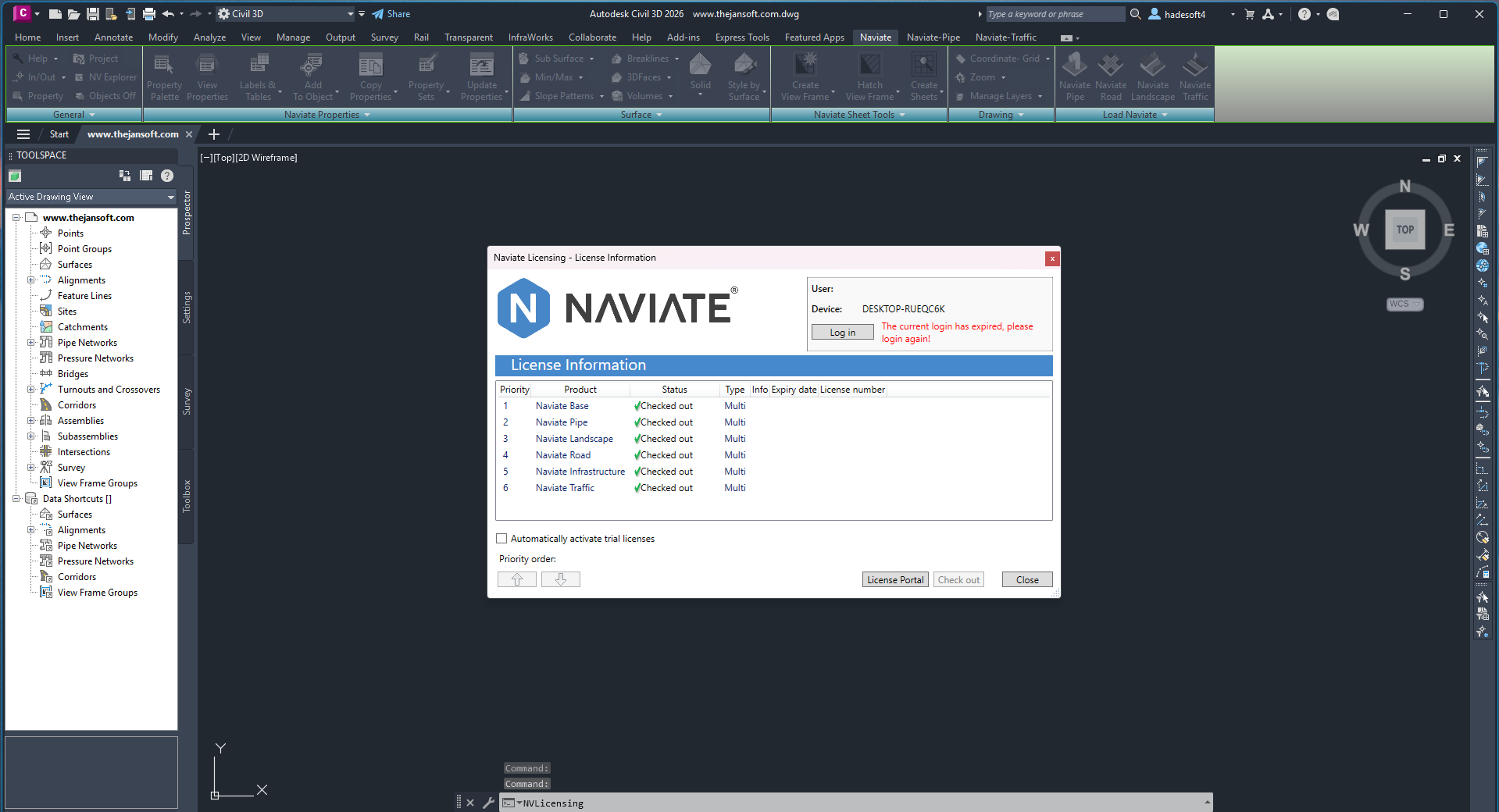The width and height of the screenshot is (1499, 812).
Task: Click the TOP face of ViewCube
Action: [x=1405, y=230]
